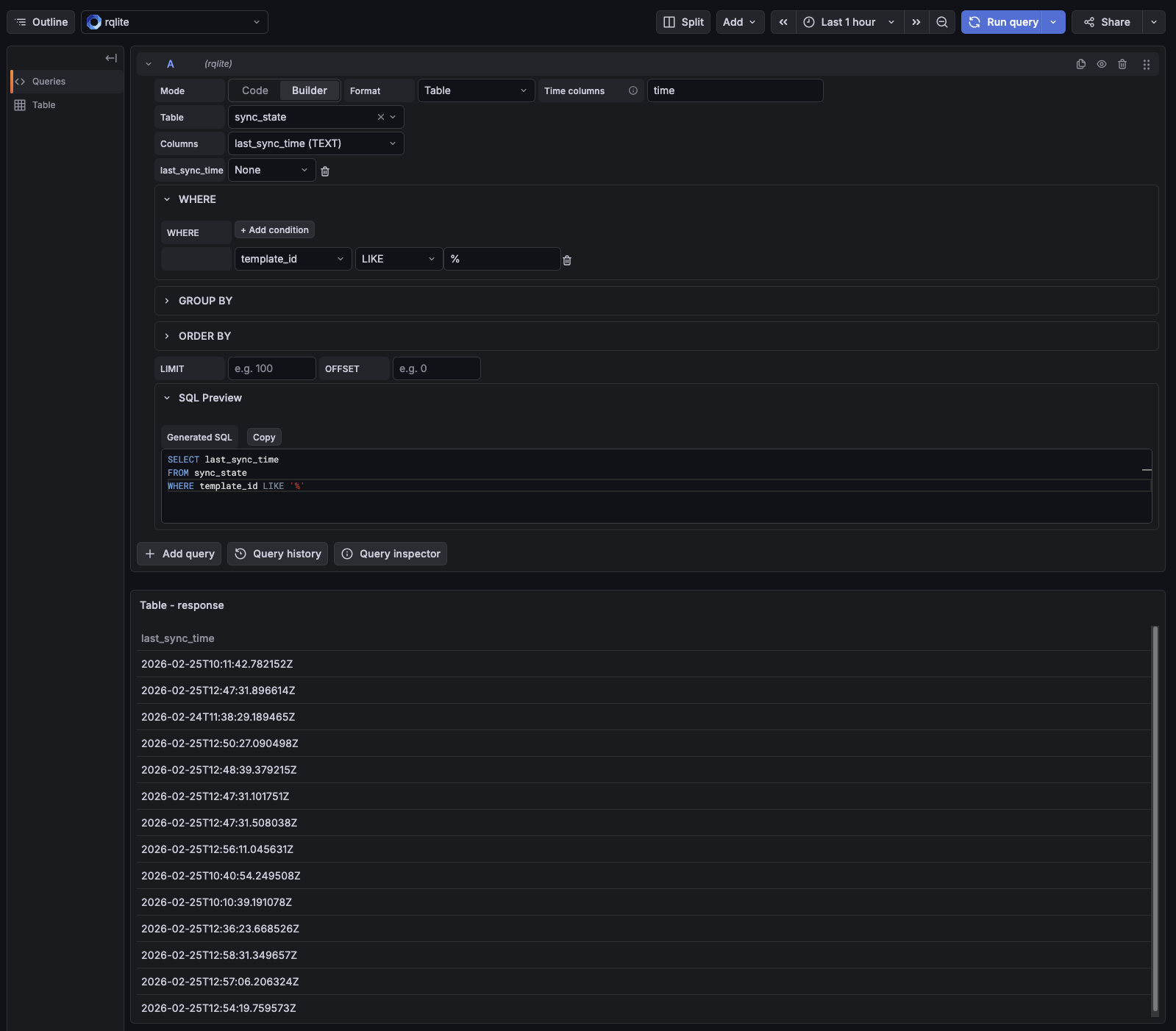Image resolution: width=1176 pixels, height=1031 pixels.
Task: Click the condition value field containing %
Action: point(502,259)
